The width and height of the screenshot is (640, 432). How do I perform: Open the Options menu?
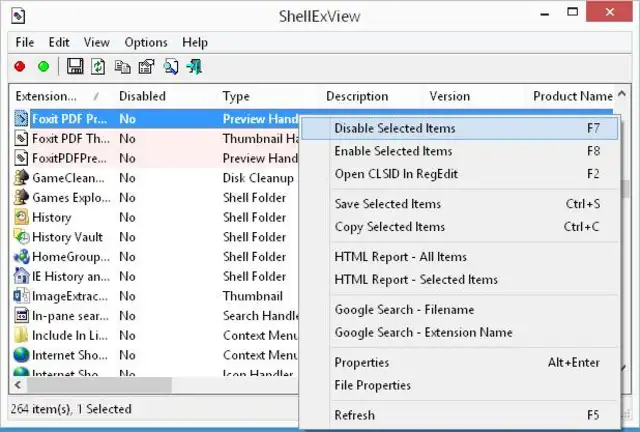click(146, 42)
